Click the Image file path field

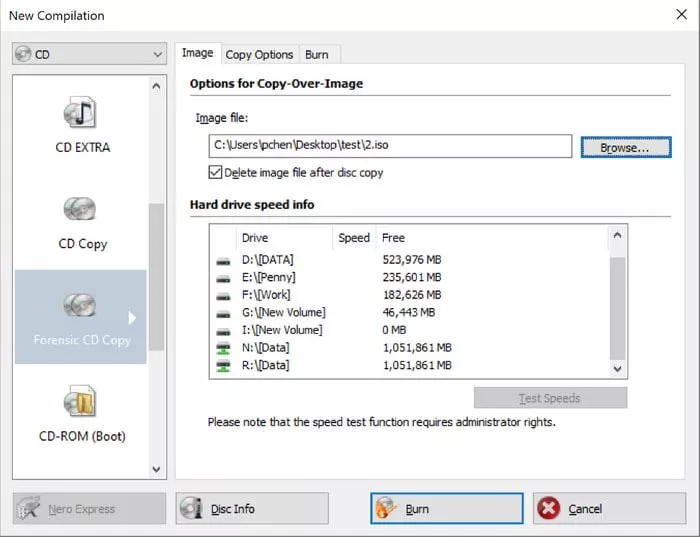390,146
